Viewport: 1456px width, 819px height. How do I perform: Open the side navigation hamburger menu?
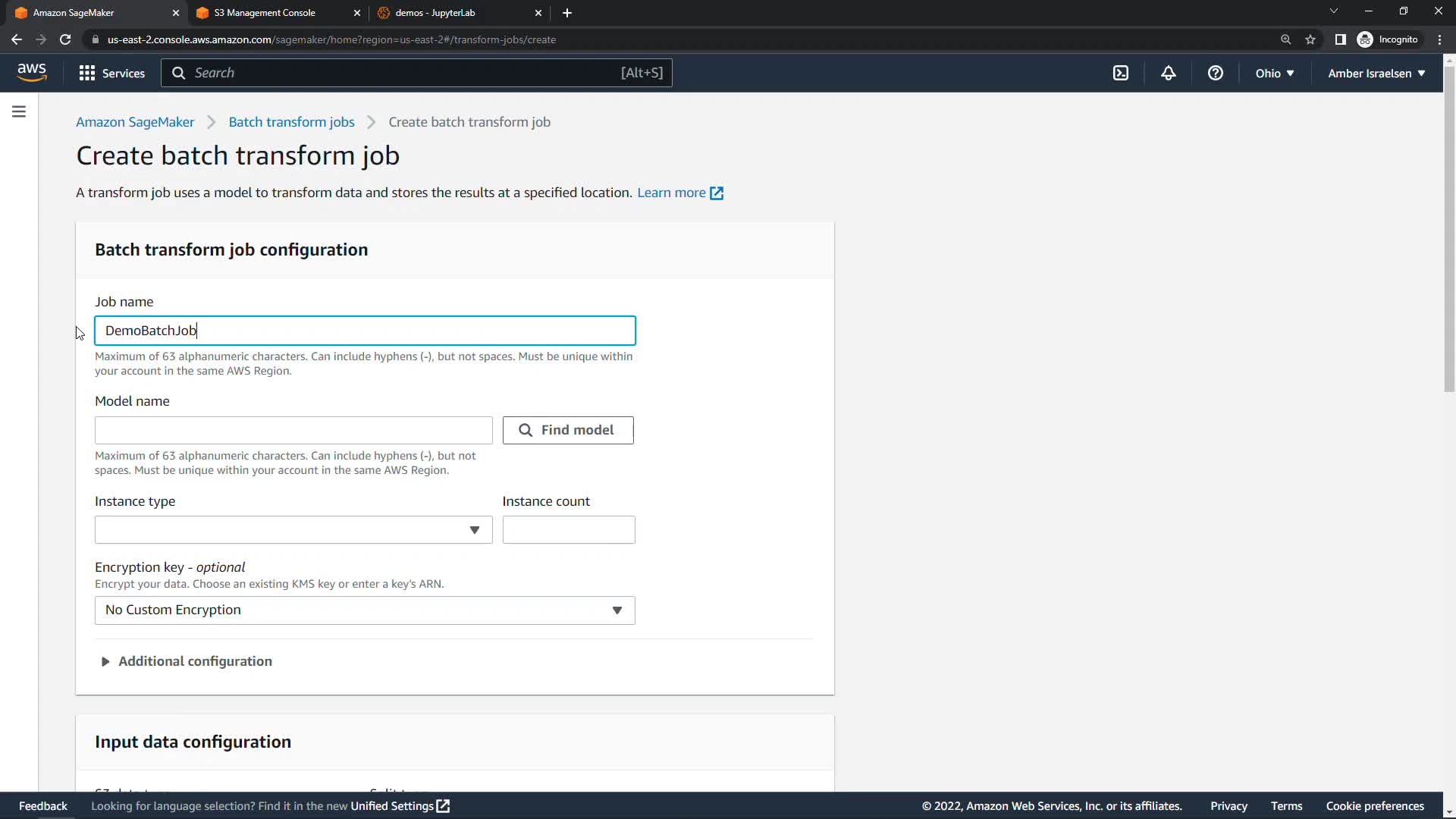point(19,111)
